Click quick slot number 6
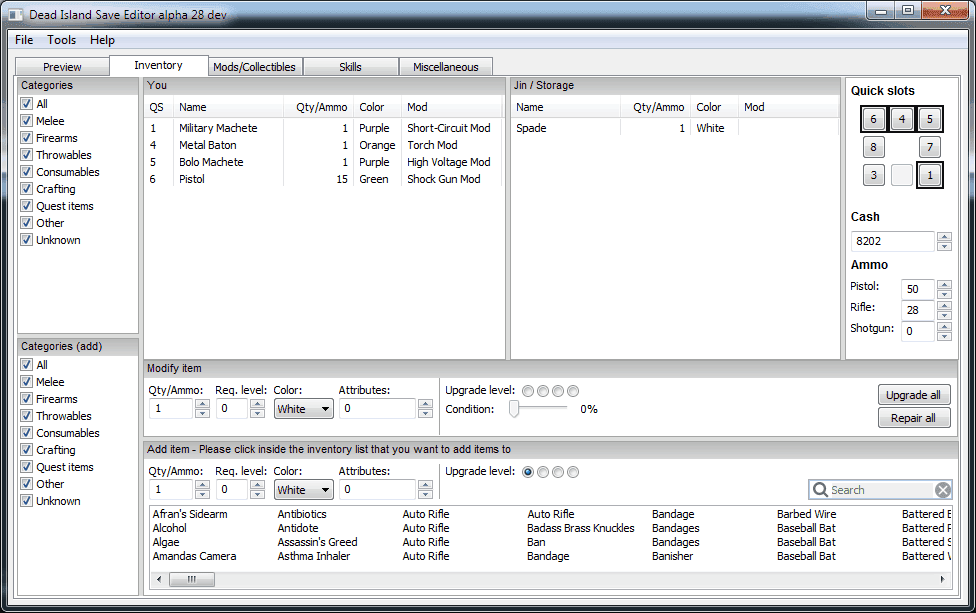 tap(873, 120)
